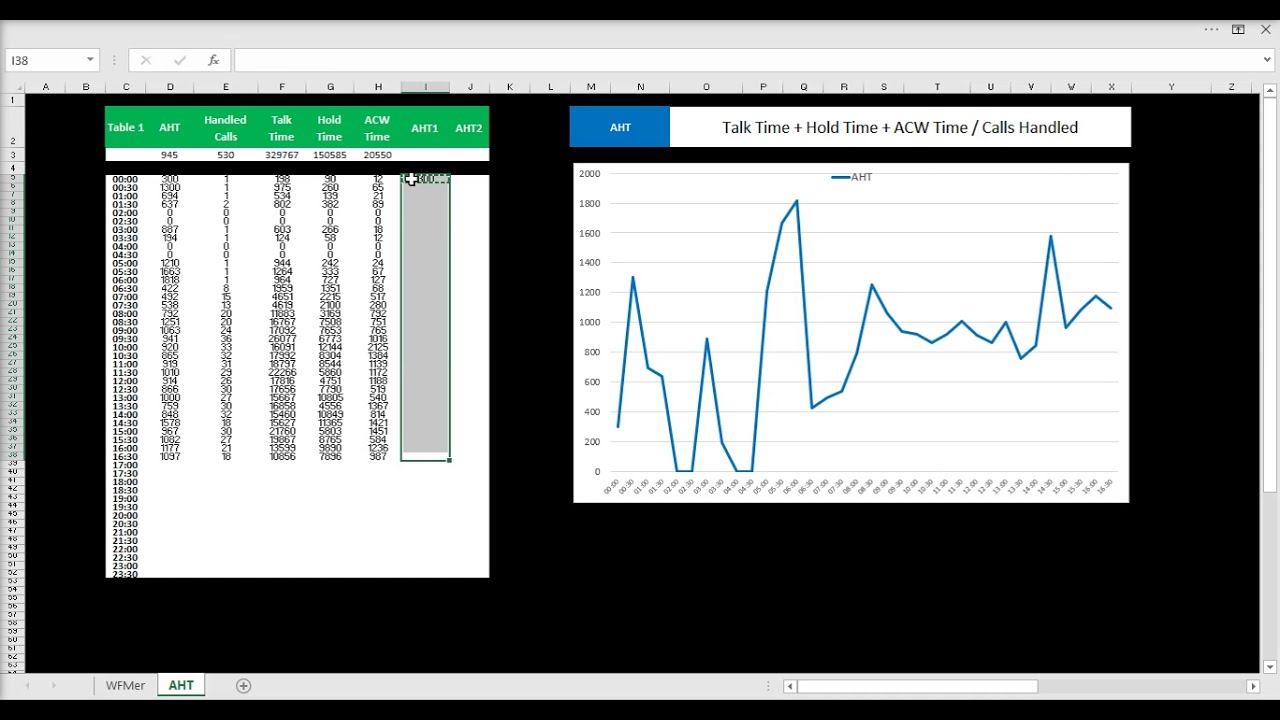Click the vertical scrollbar up arrow
The image size is (1280, 720).
(x=1270, y=91)
